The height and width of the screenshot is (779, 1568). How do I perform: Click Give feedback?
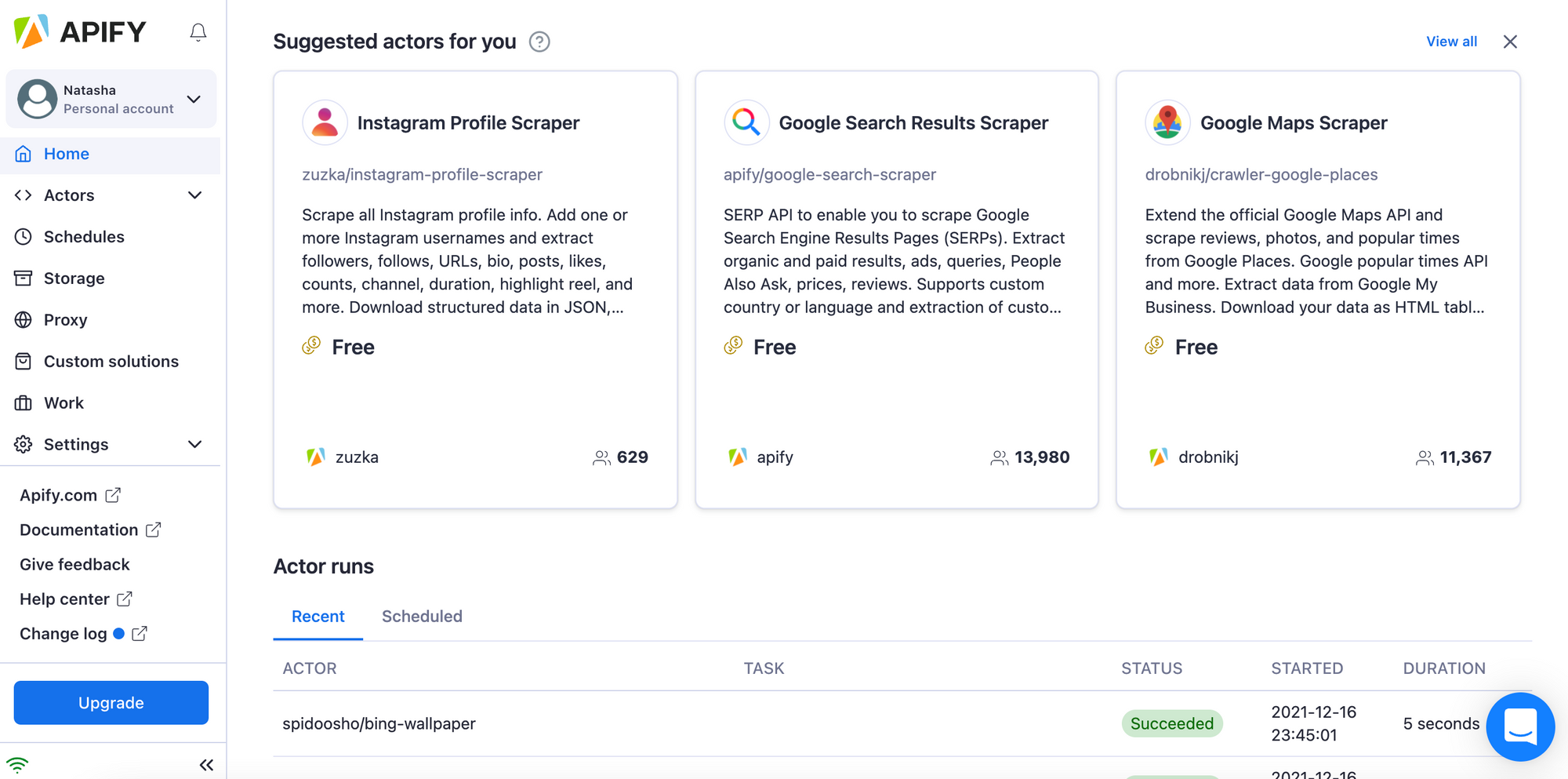[x=74, y=564]
